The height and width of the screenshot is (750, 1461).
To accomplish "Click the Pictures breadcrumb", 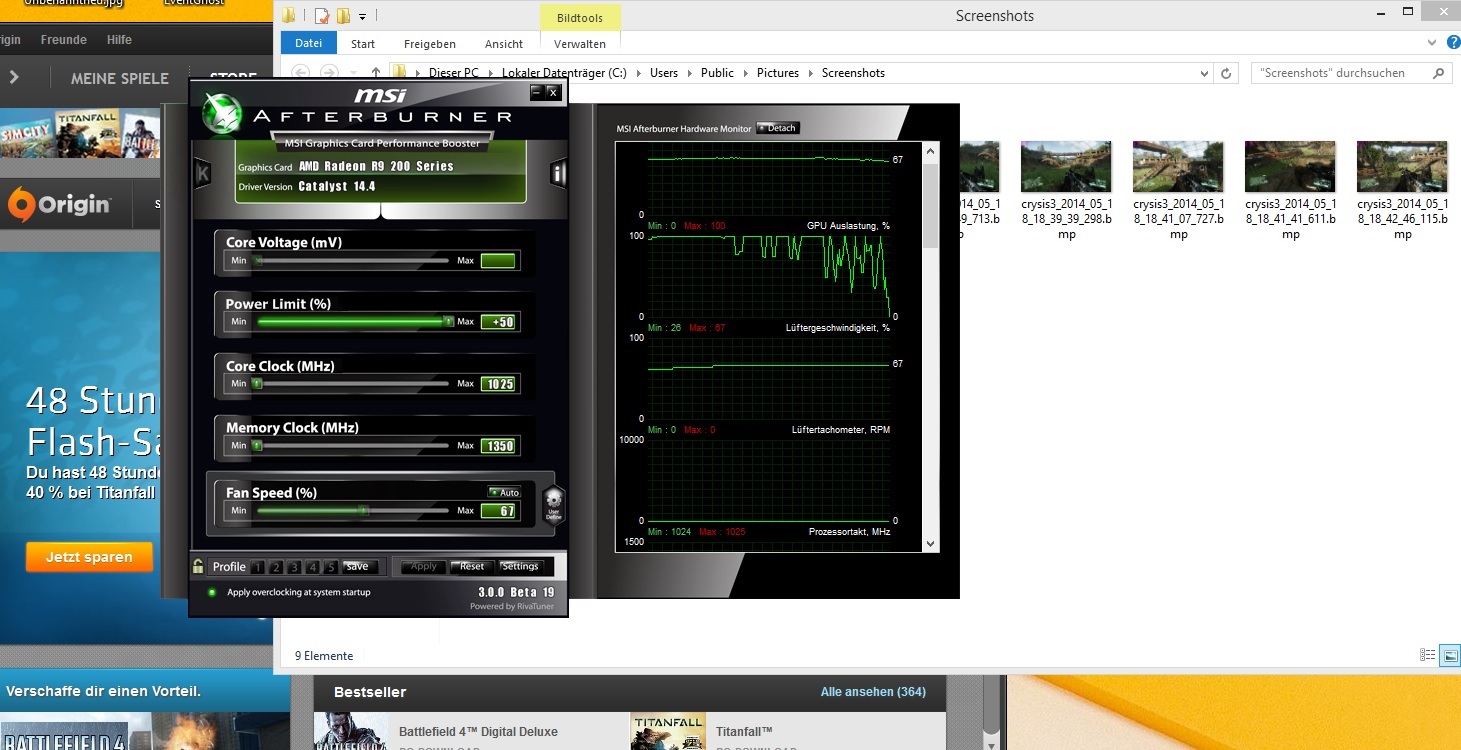I will coord(778,73).
